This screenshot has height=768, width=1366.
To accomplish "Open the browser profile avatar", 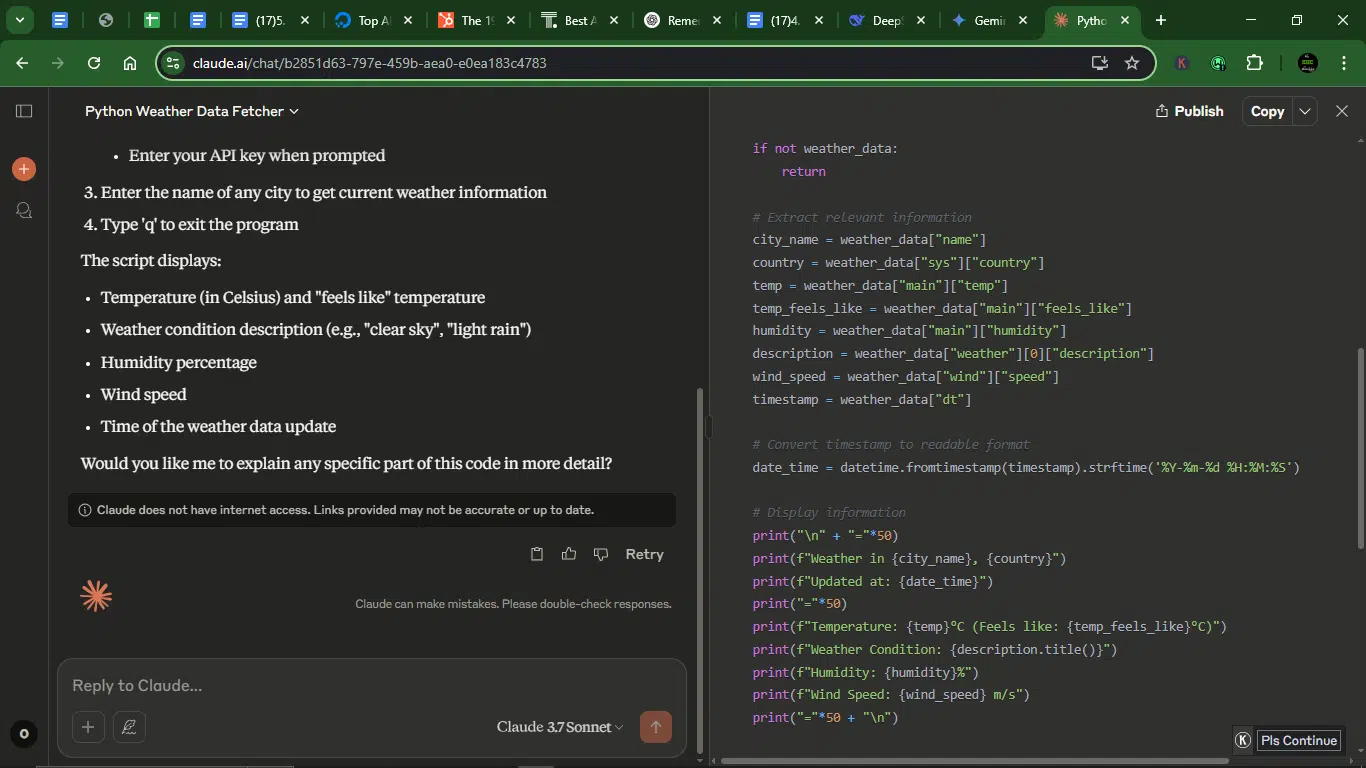I will coord(1307,63).
